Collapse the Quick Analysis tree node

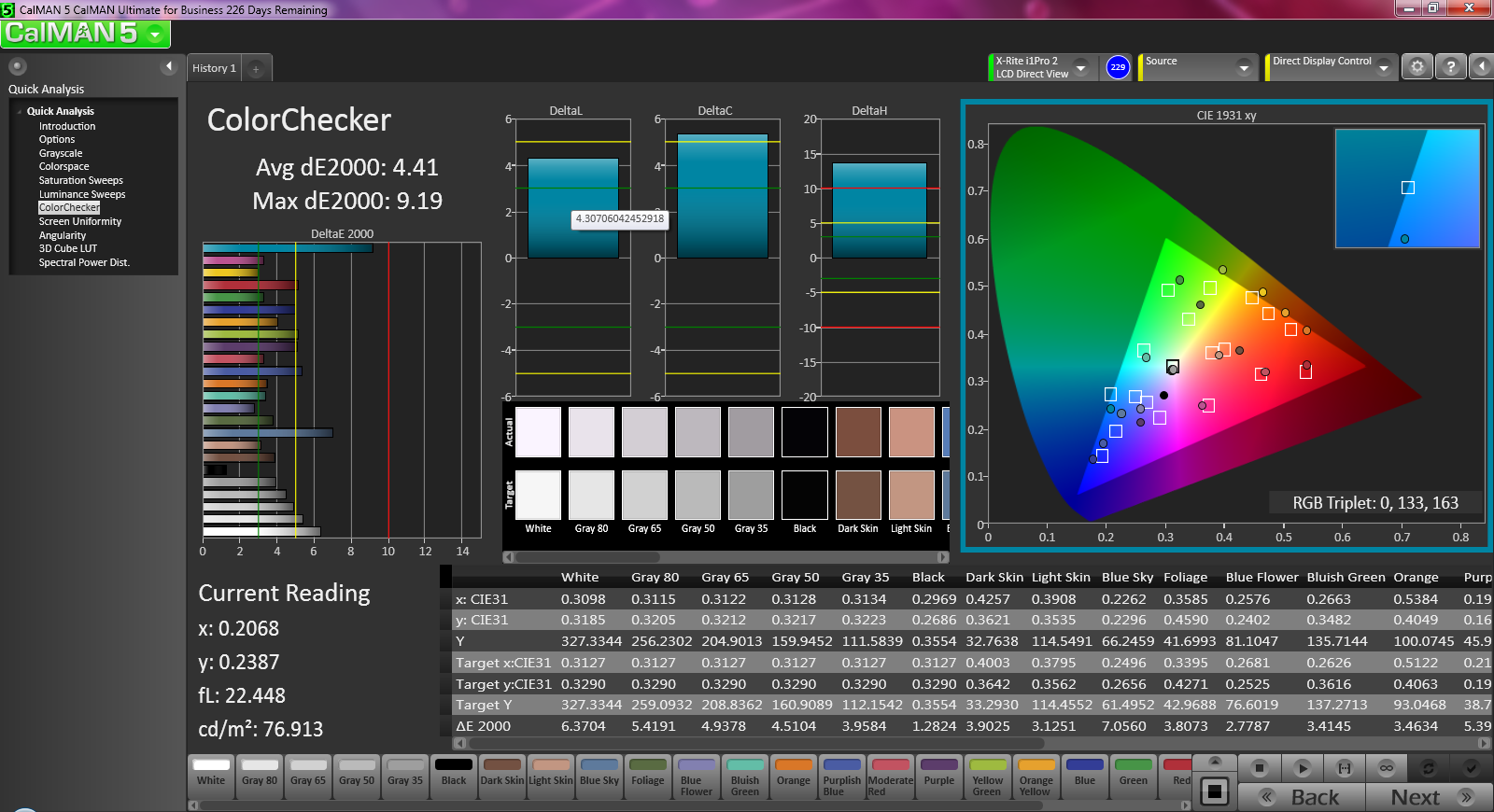click(20, 111)
